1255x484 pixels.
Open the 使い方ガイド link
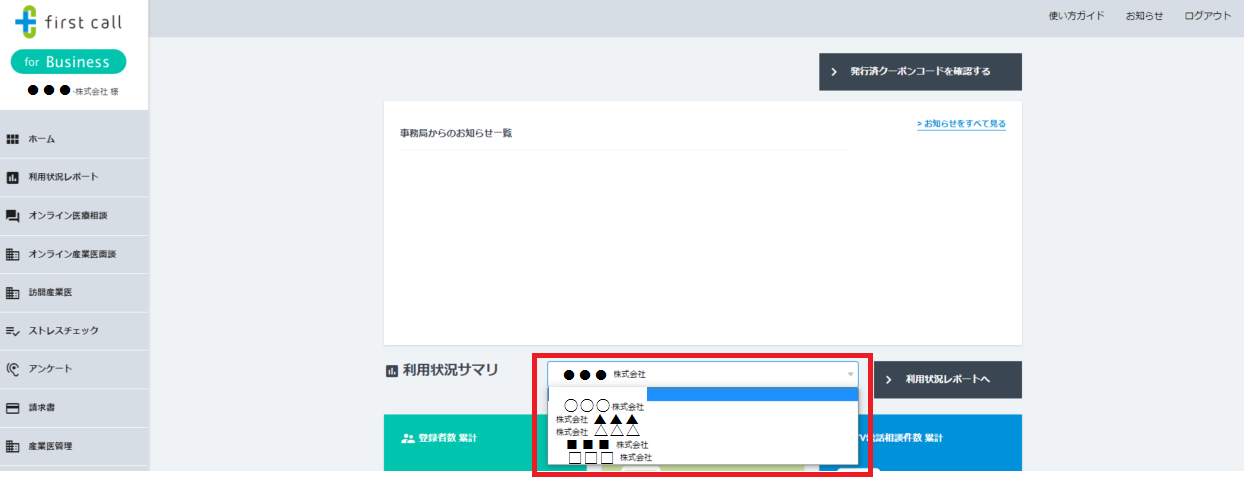point(1076,16)
